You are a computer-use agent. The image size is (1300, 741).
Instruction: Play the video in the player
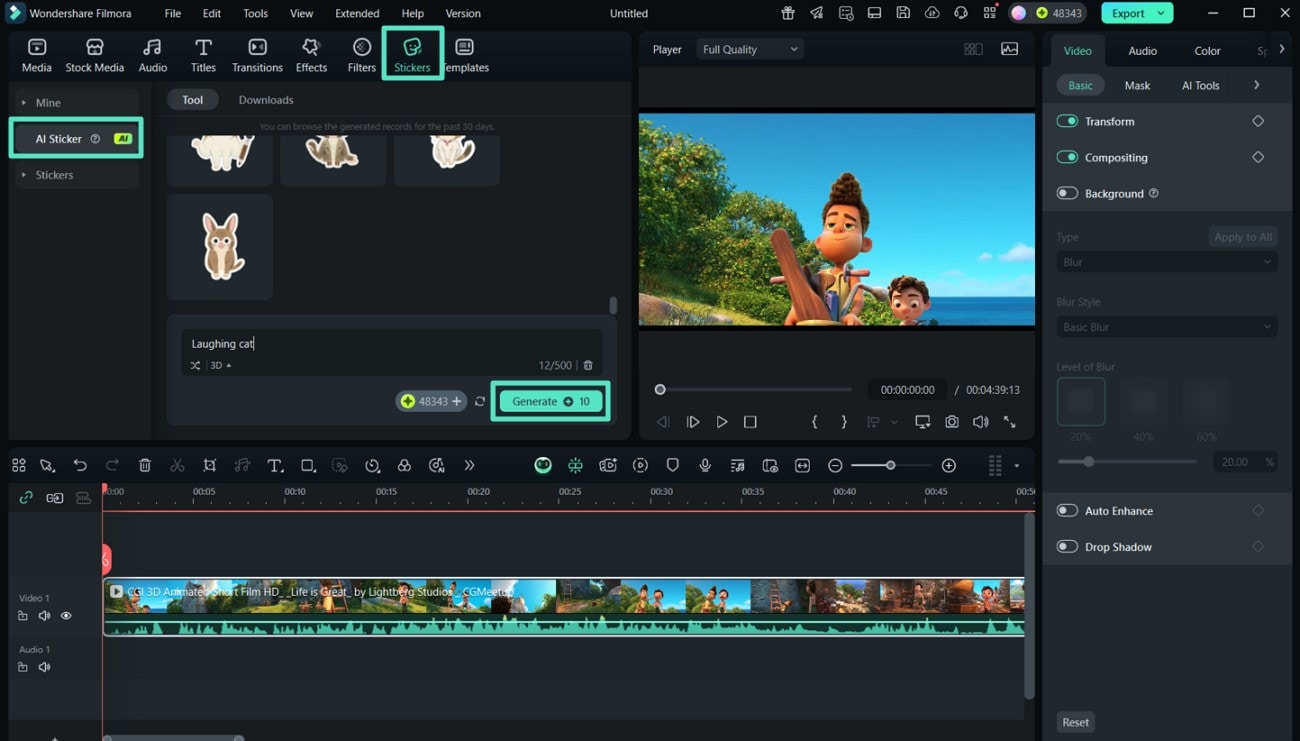721,422
